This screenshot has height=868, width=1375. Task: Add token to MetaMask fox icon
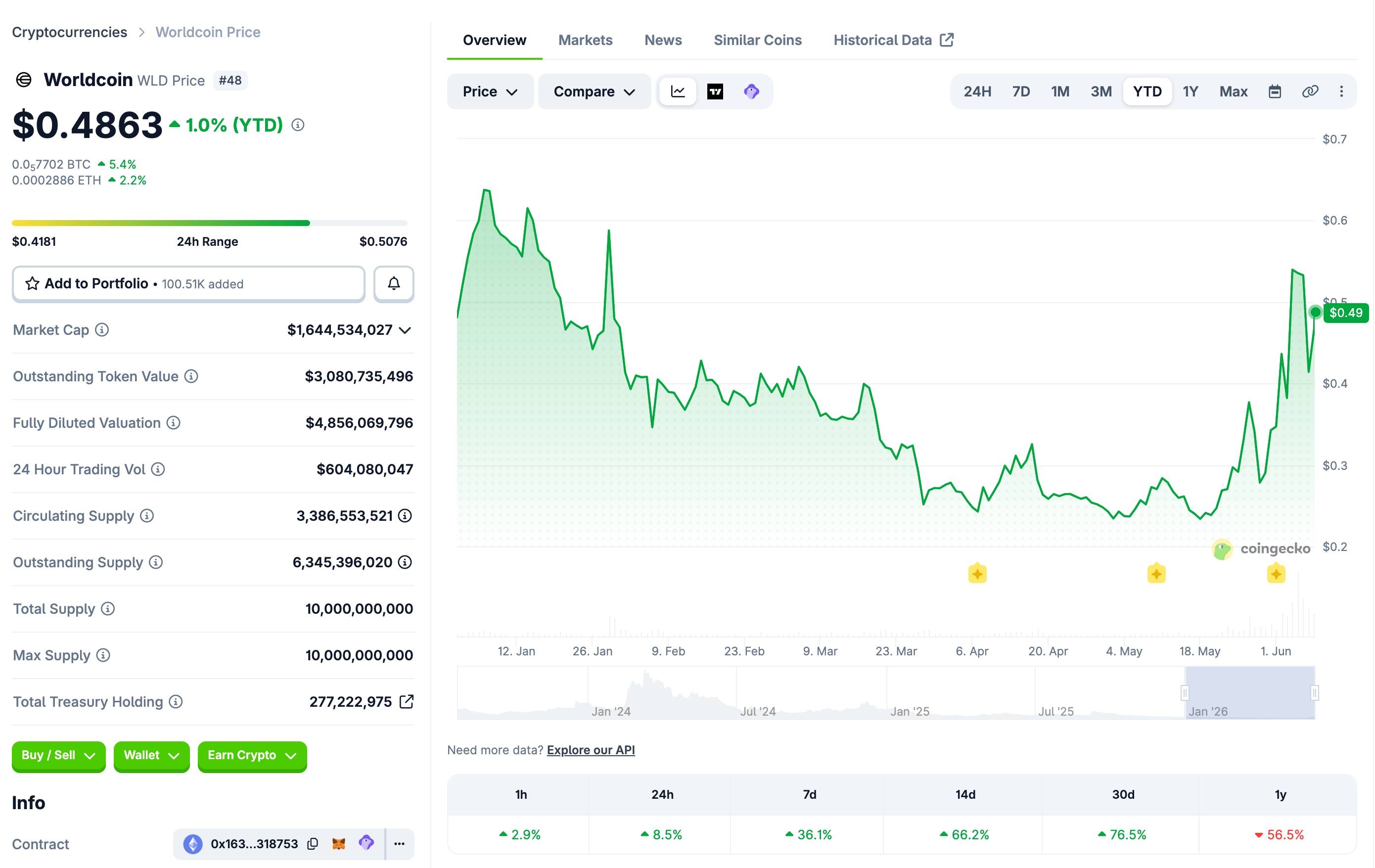pos(339,843)
